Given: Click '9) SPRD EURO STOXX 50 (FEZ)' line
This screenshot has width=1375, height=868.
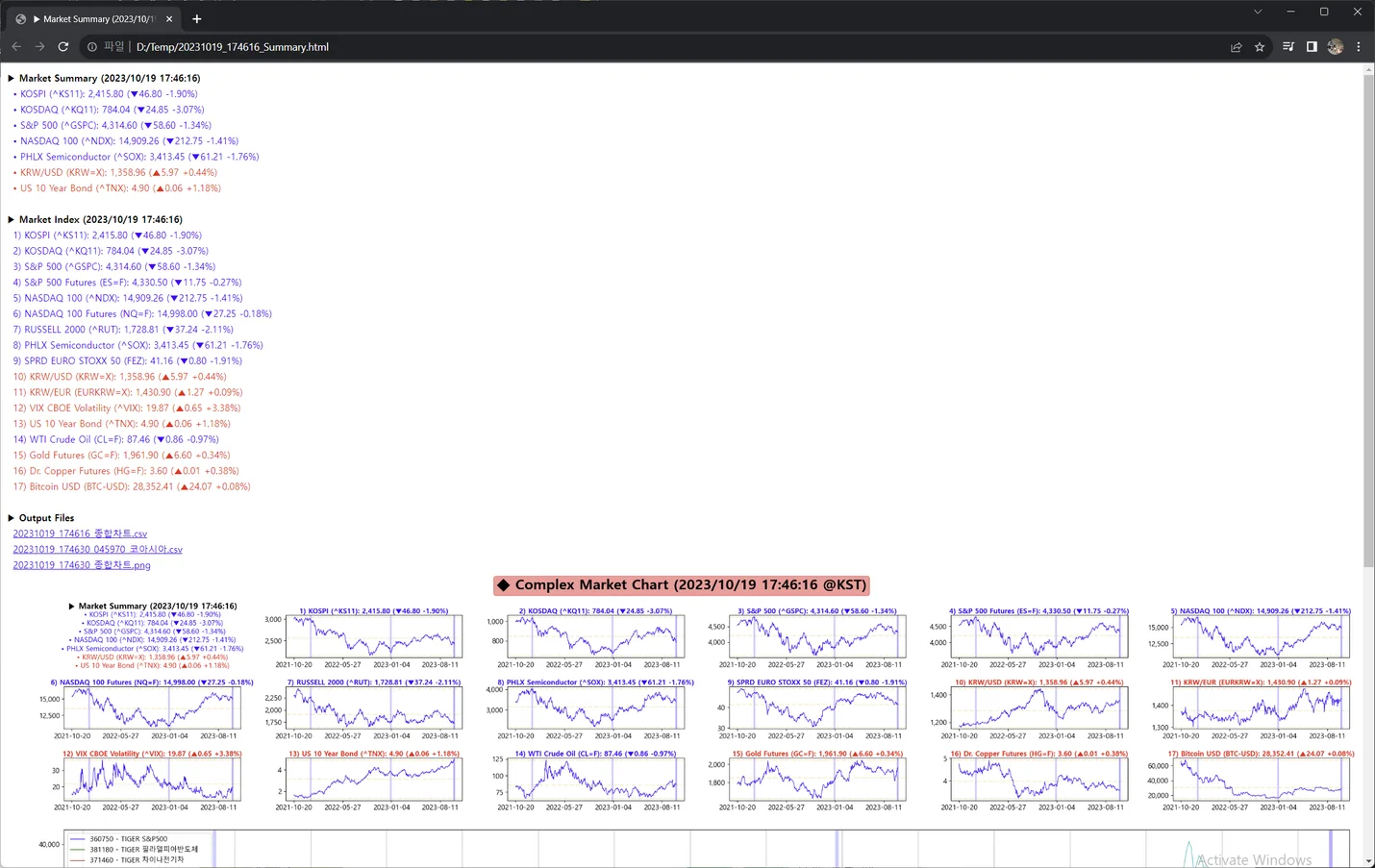Looking at the screenshot, I should [128, 361].
